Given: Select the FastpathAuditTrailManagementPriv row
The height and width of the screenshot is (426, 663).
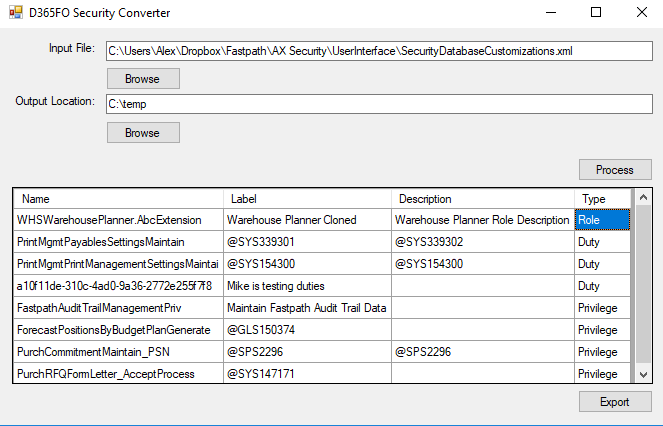Looking at the screenshot, I should coord(322,308).
